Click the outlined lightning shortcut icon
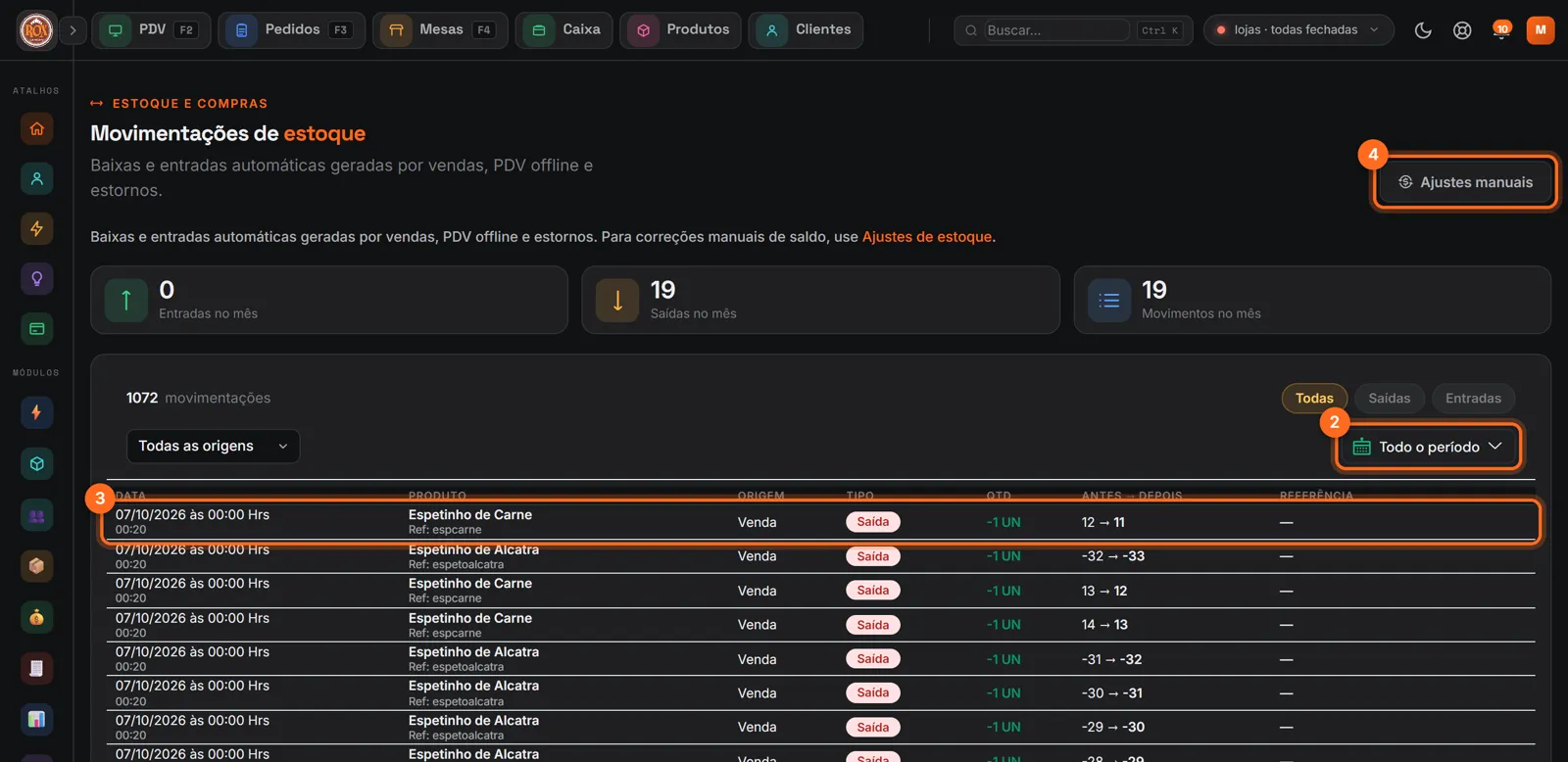The image size is (1568, 762). tap(37, 228)
